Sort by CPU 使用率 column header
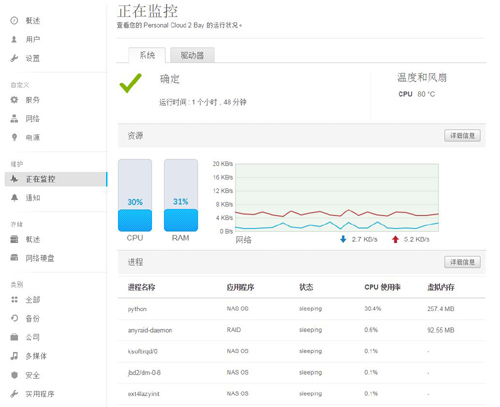The image size is (500, 407). coord(382,287)
